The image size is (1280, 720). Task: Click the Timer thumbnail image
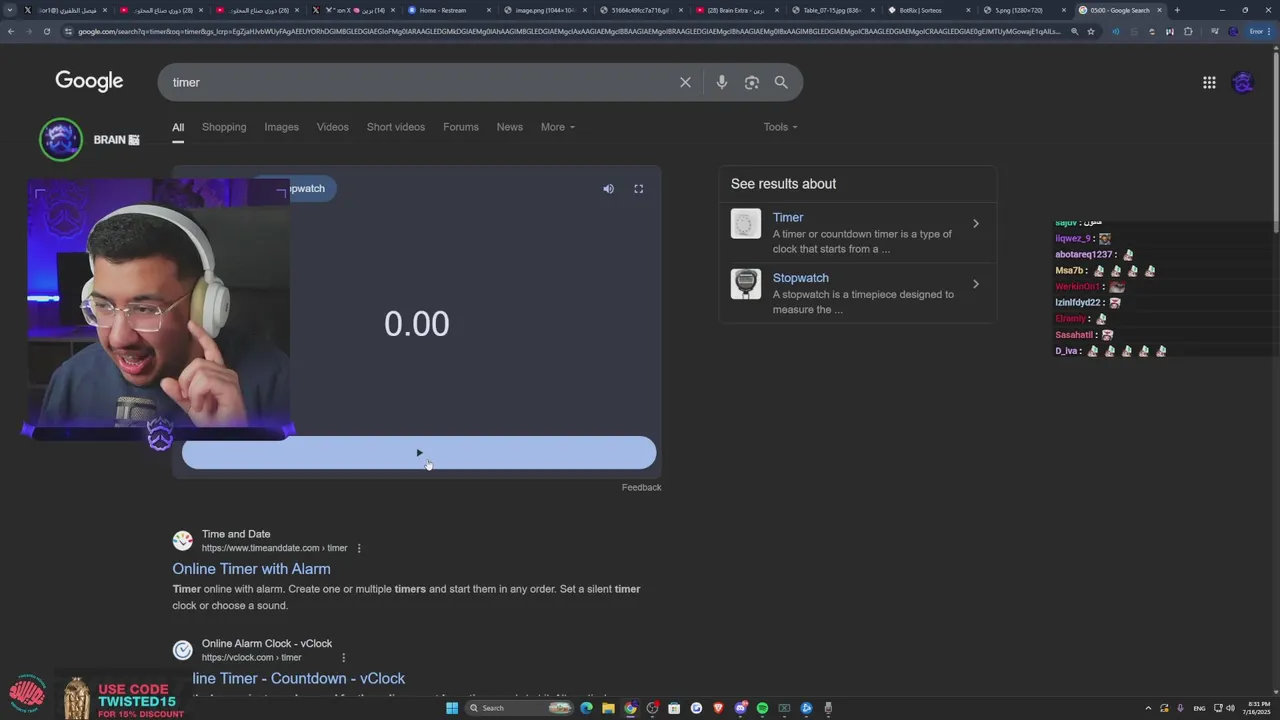(x=746, y=224)
